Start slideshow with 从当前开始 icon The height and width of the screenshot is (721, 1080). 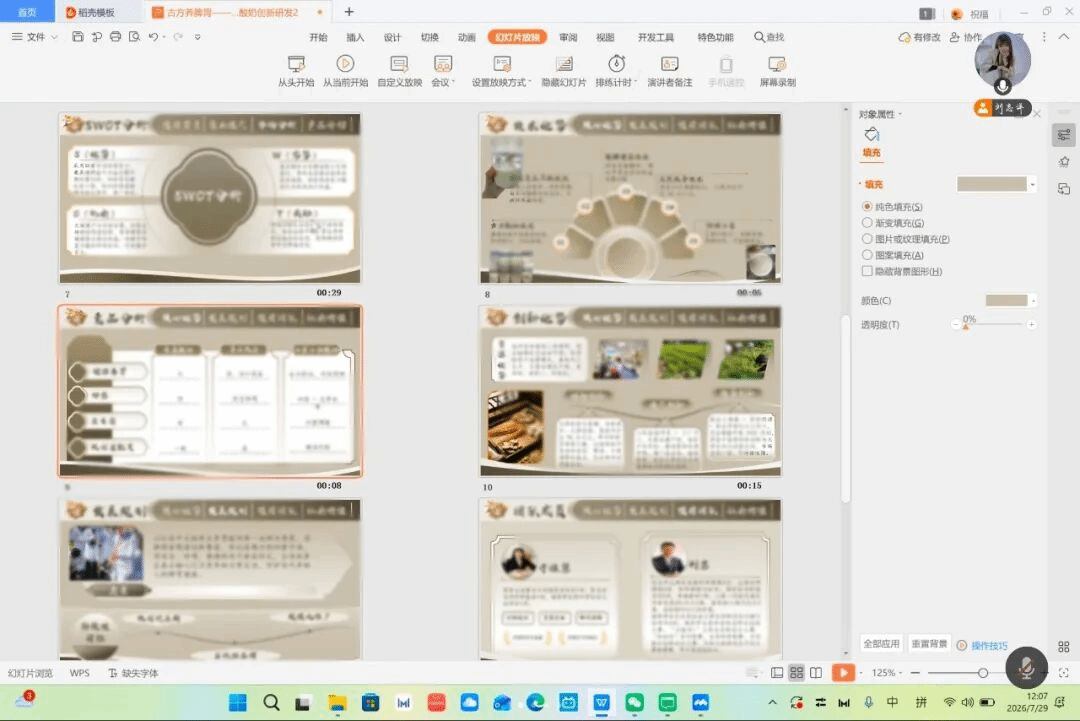[345, 64]
